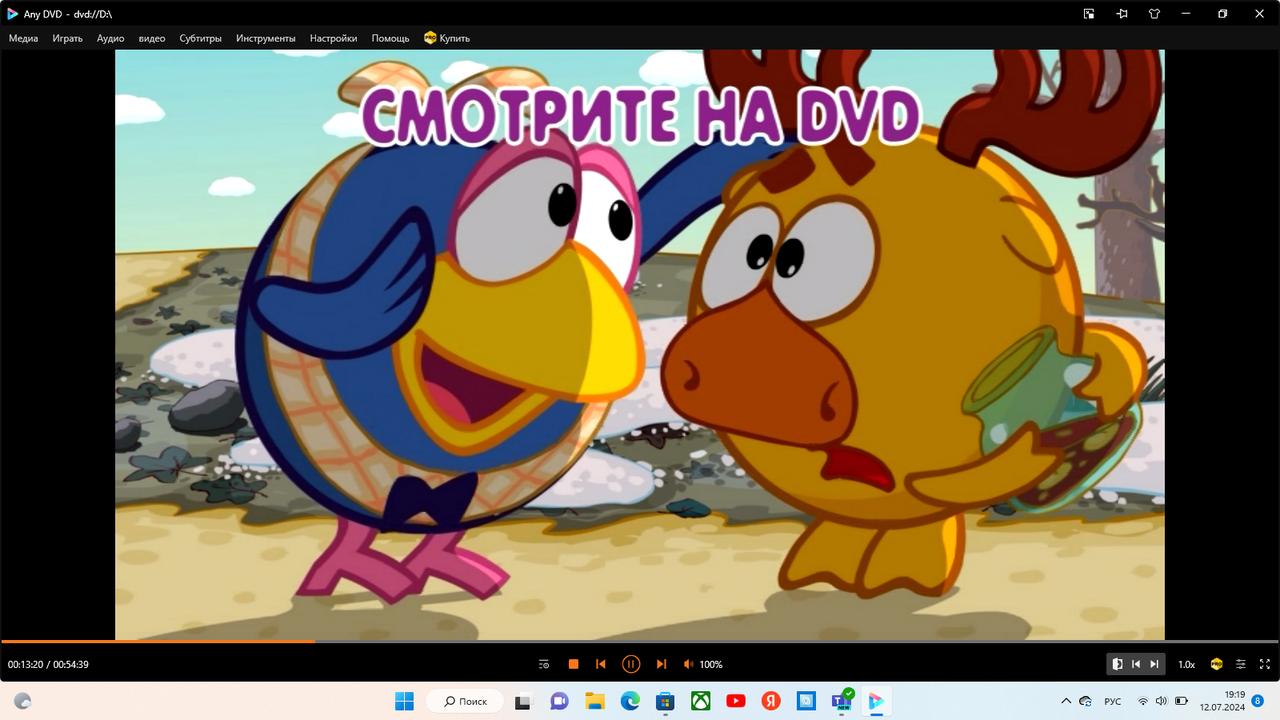This screenshot has width=1280, height=720.
Task: Click the active media player taskbar icon
Action: click(877, 701)
